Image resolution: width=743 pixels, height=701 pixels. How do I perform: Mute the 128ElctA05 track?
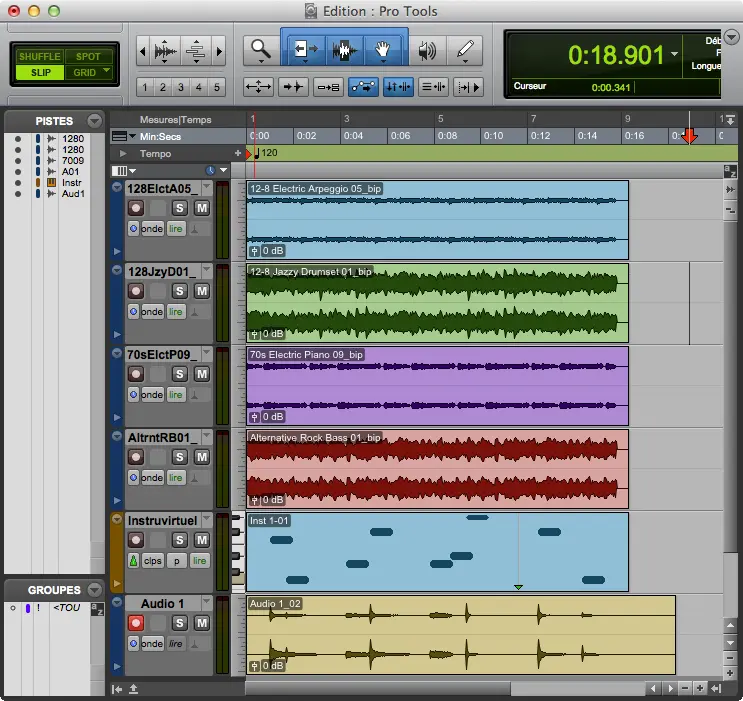click(201, 208)
